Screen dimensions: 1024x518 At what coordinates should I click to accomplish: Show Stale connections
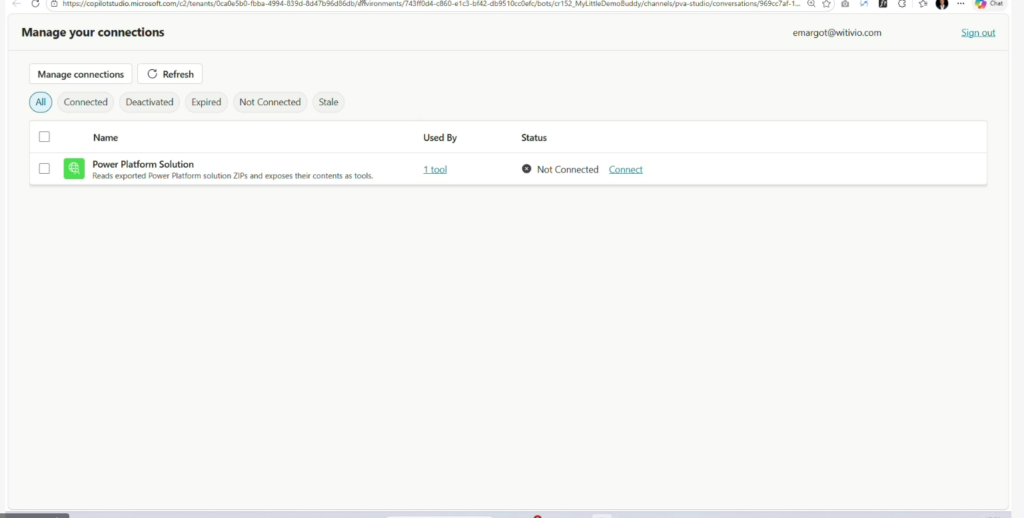point(328,102)
